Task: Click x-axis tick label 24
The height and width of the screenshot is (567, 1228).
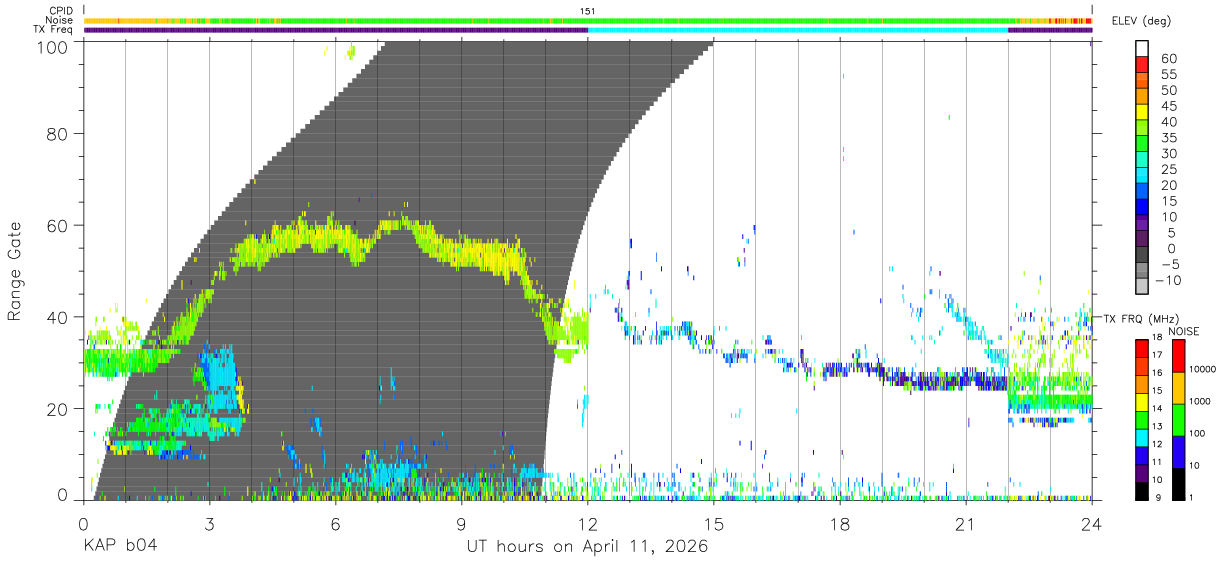Action: 1092,524
